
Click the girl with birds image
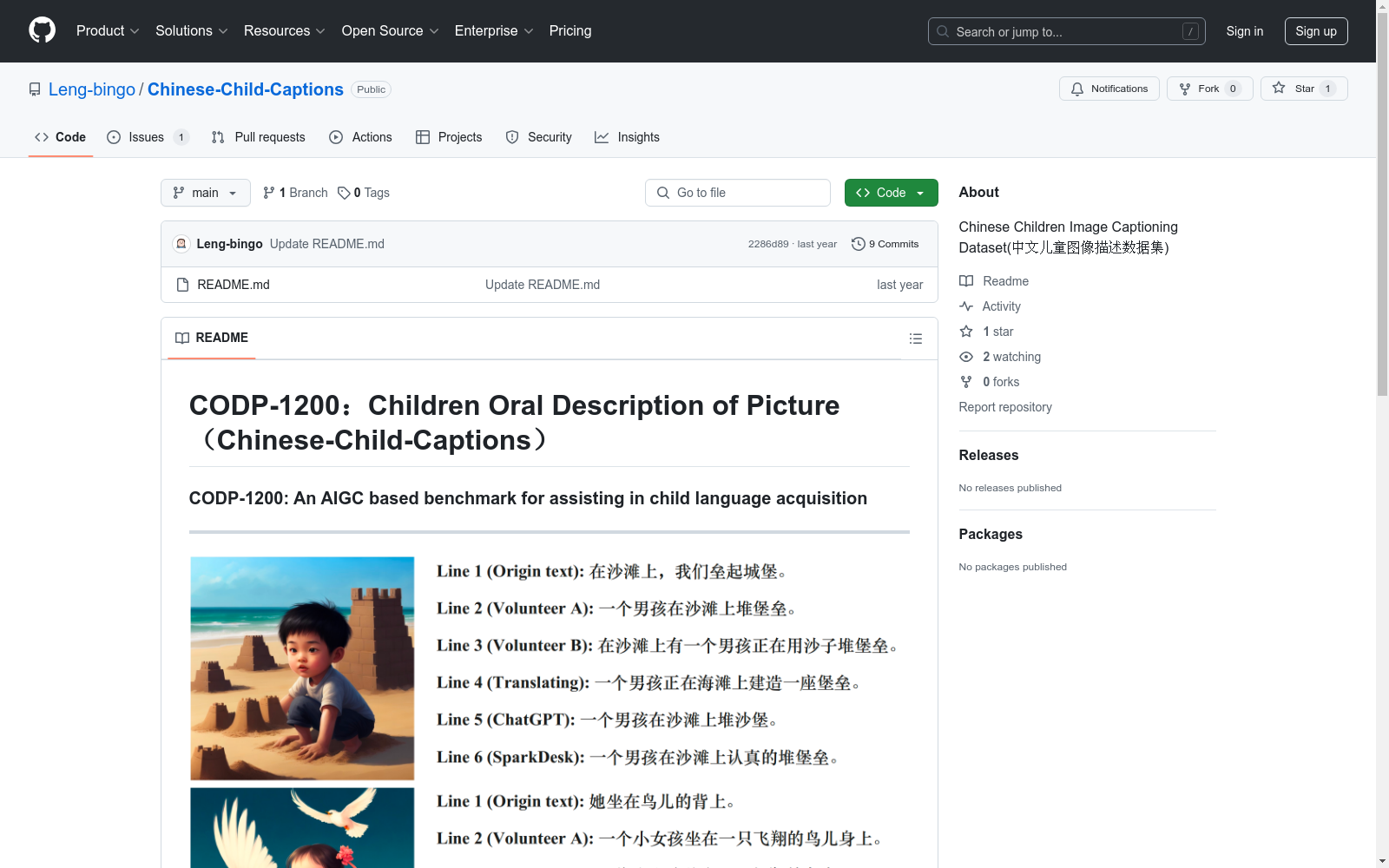pyautogui.click(x=302, y=827)
